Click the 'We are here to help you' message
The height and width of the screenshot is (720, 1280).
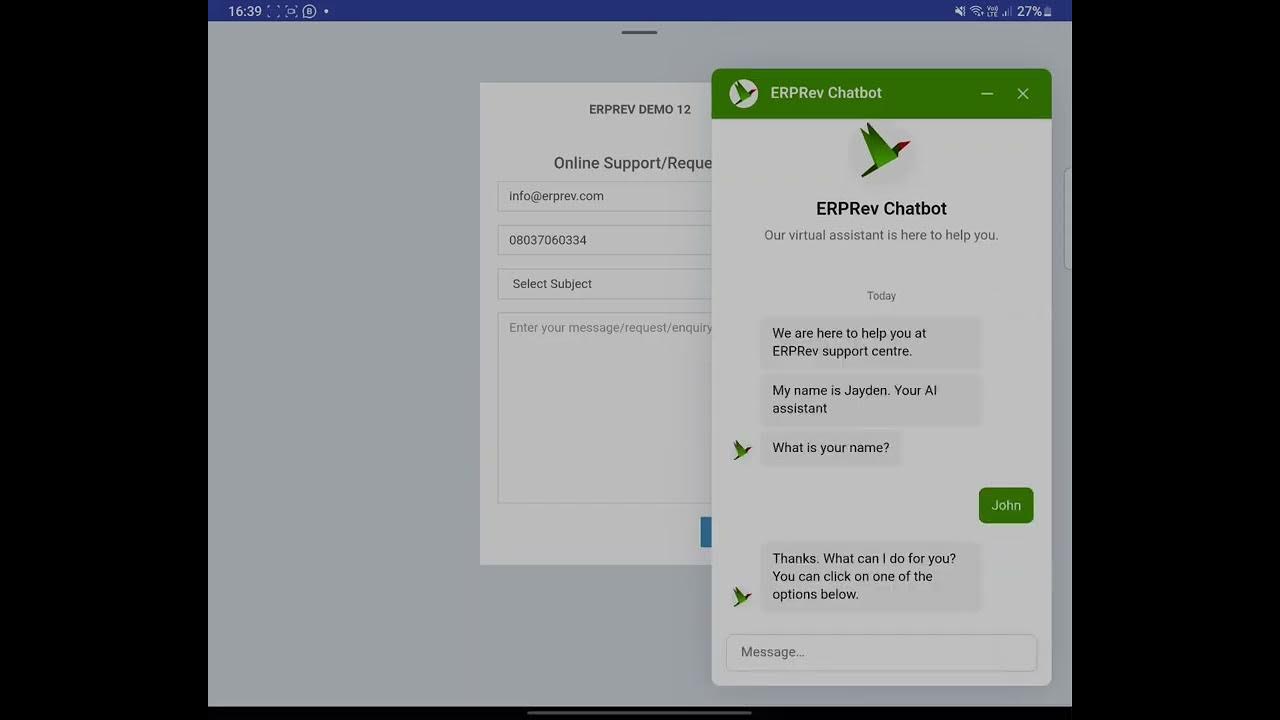tap(870, 342)
